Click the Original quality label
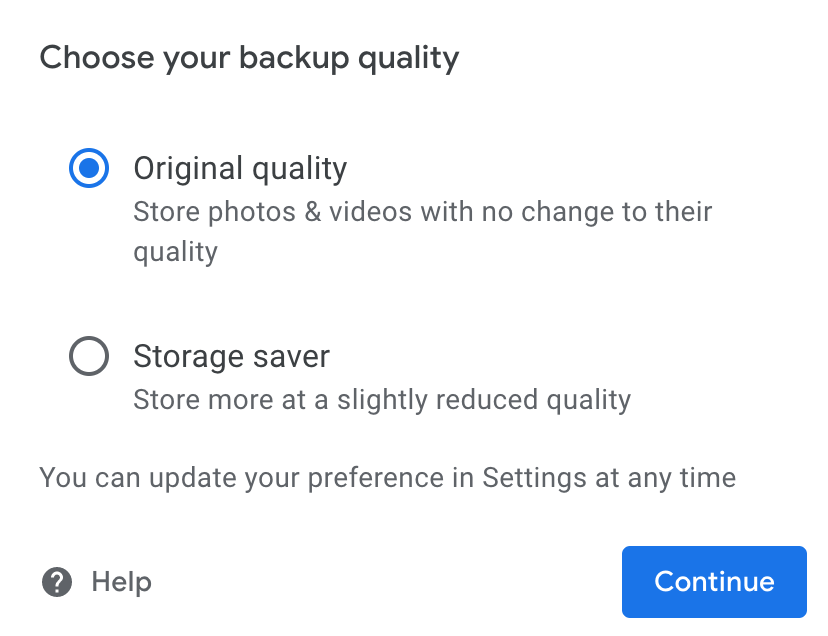Screen dimensions: 828x636 tap(240, 168)
